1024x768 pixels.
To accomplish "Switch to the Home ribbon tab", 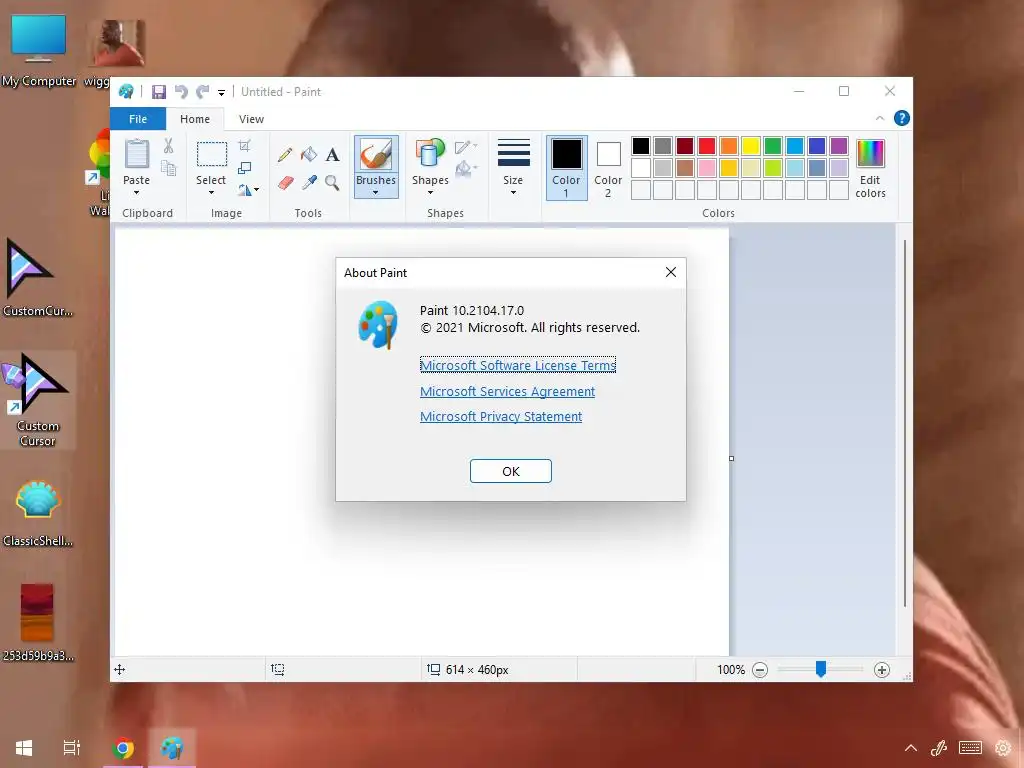I will (x=195, y=119).
